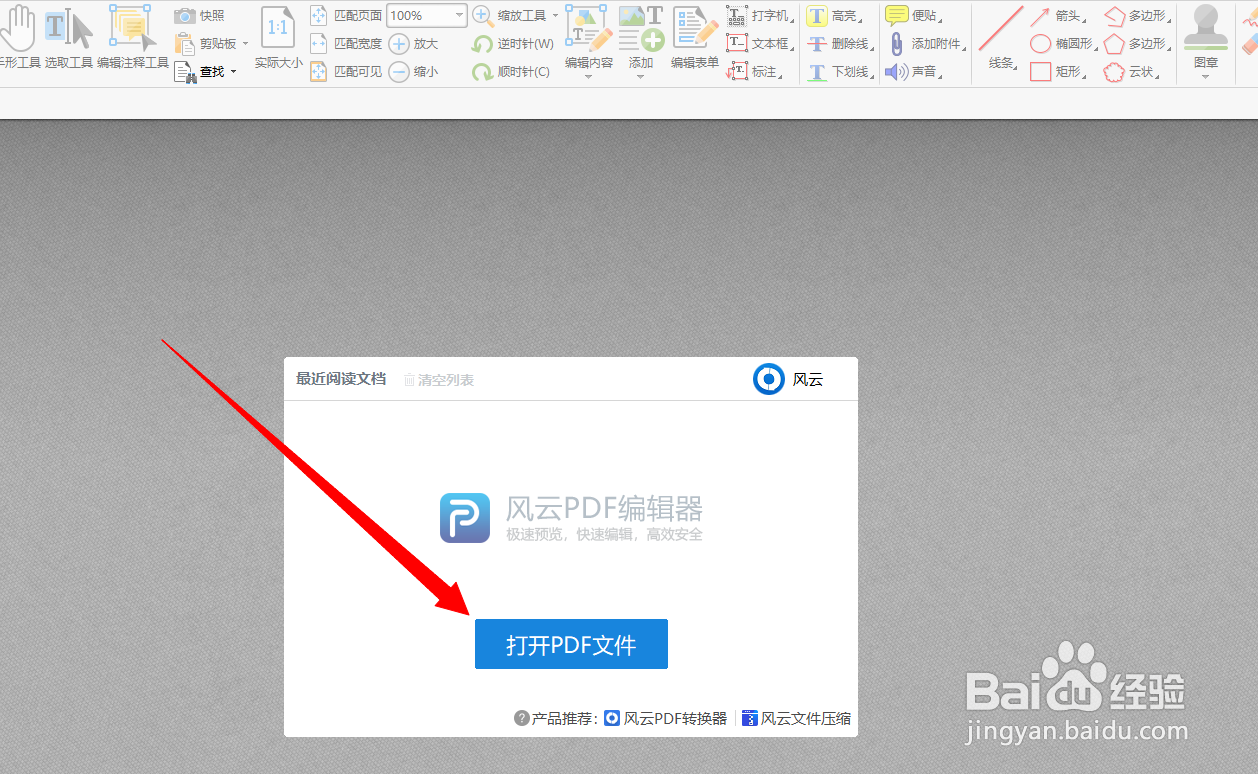The height and width of the screenshot is (774, 1258).
Task: Set view to 实际大小 actual size
Action: pyautogui.click(x=278, y=37)
